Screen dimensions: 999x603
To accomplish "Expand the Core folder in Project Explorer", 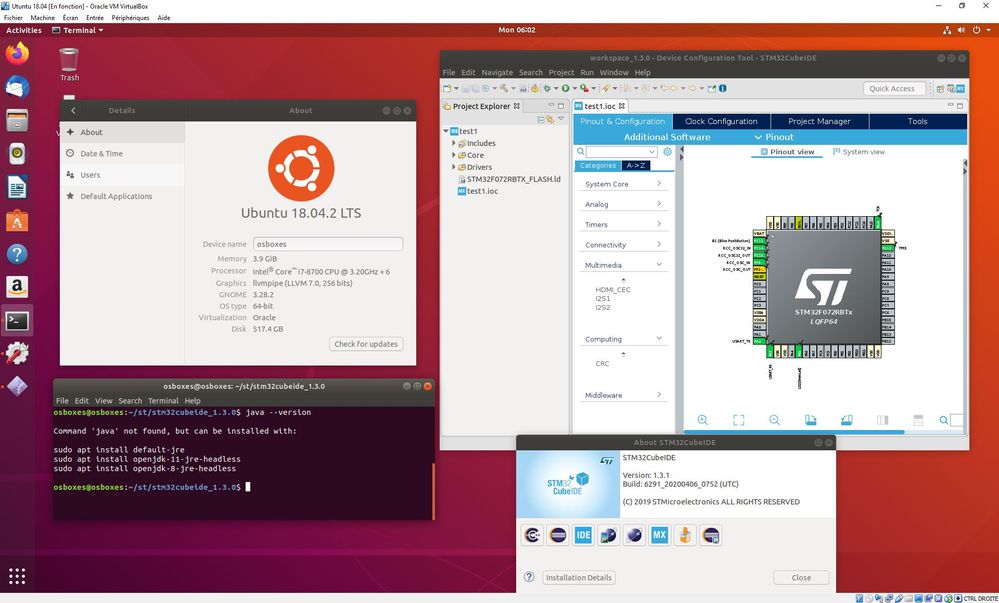I will coord(454,155).
